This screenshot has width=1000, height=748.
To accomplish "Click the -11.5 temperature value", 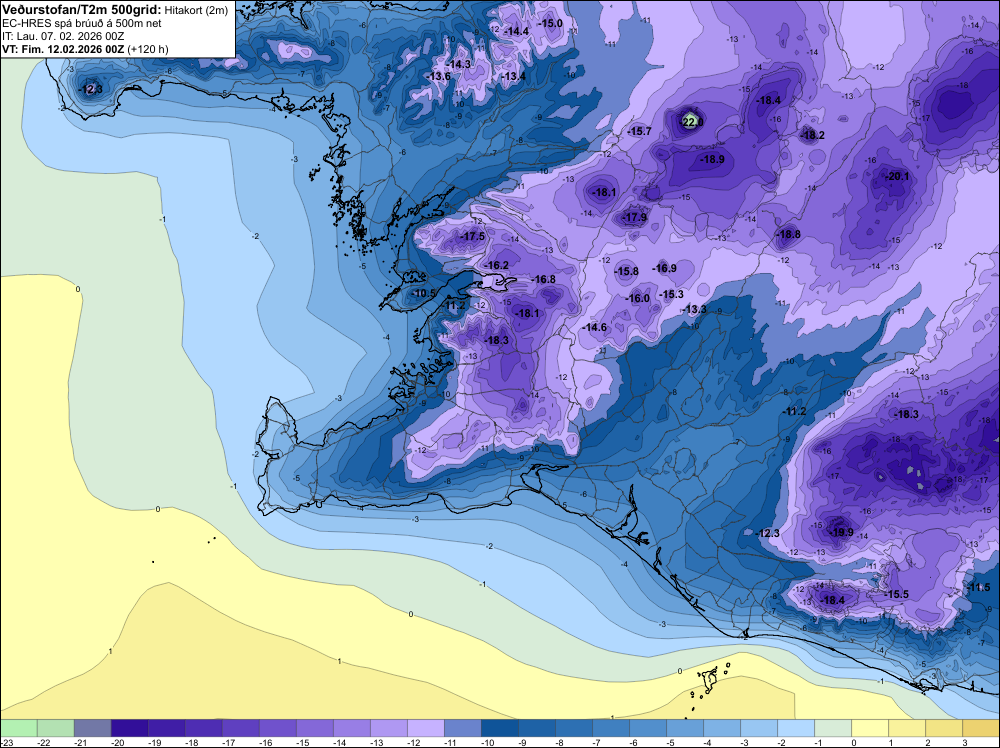I will (976, 588).
